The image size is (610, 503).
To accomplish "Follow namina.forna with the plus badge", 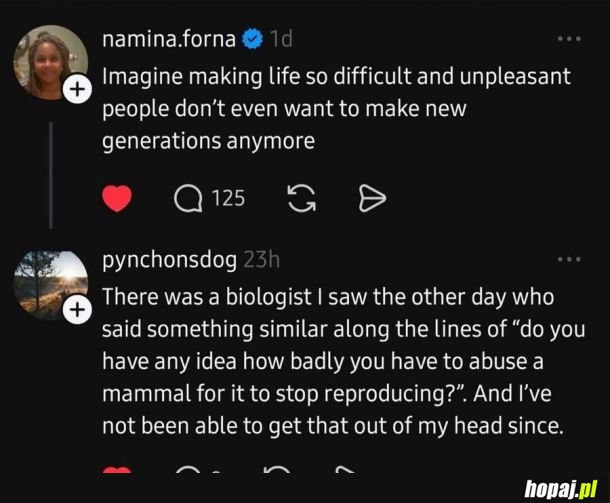I will 77,89.
